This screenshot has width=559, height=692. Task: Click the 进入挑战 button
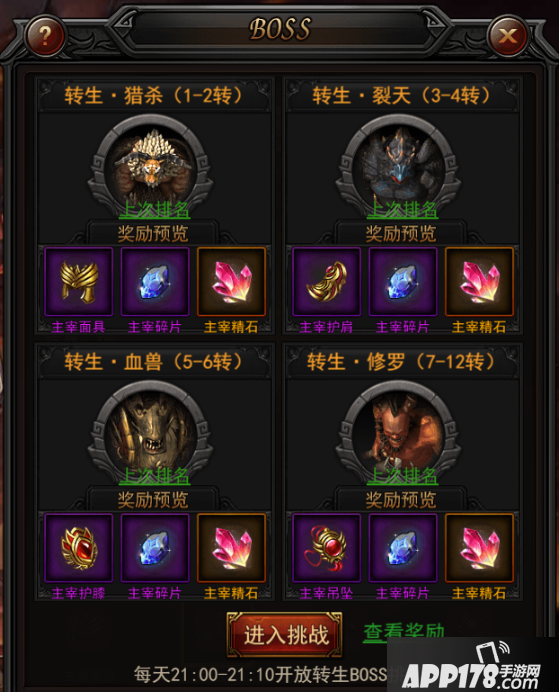pos(285,635)
